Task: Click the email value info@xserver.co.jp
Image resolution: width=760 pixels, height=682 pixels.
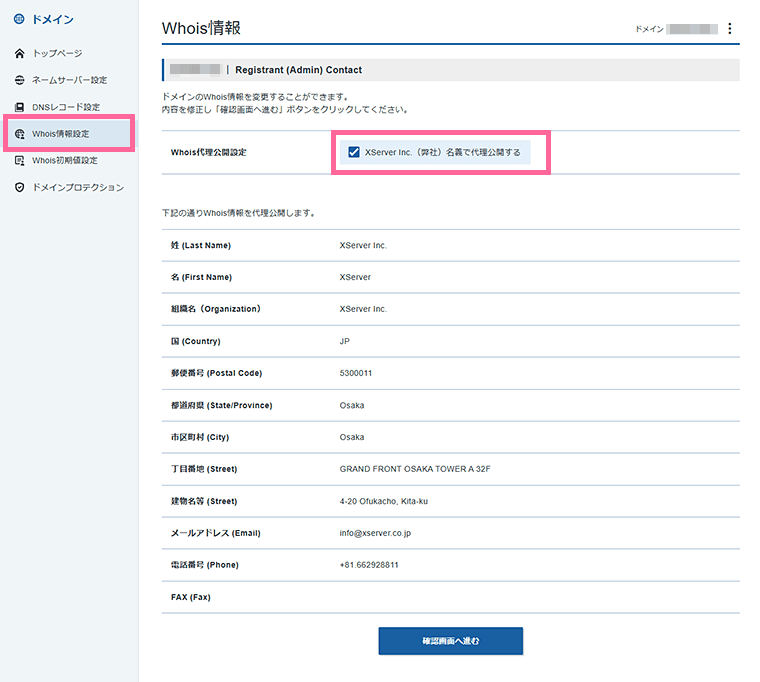Action: click(x=375, y=533)
